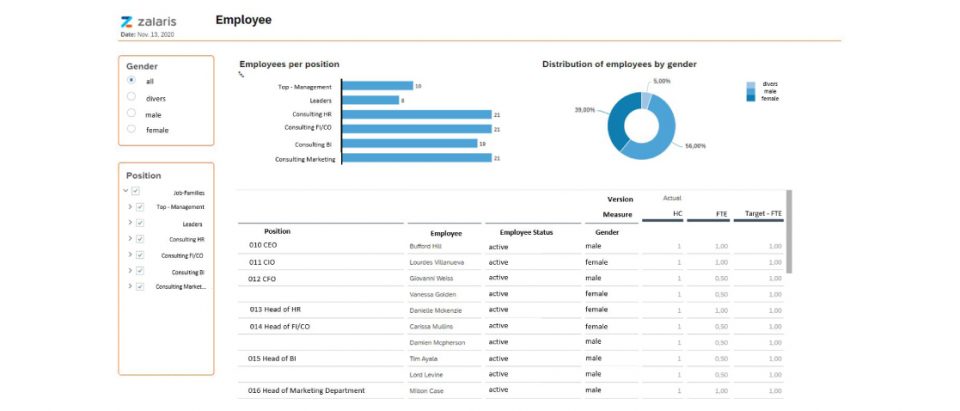The width and height of the screenshot is (960, 411).
Task: Expand the Leaders position node
Action: coord(130,223)
